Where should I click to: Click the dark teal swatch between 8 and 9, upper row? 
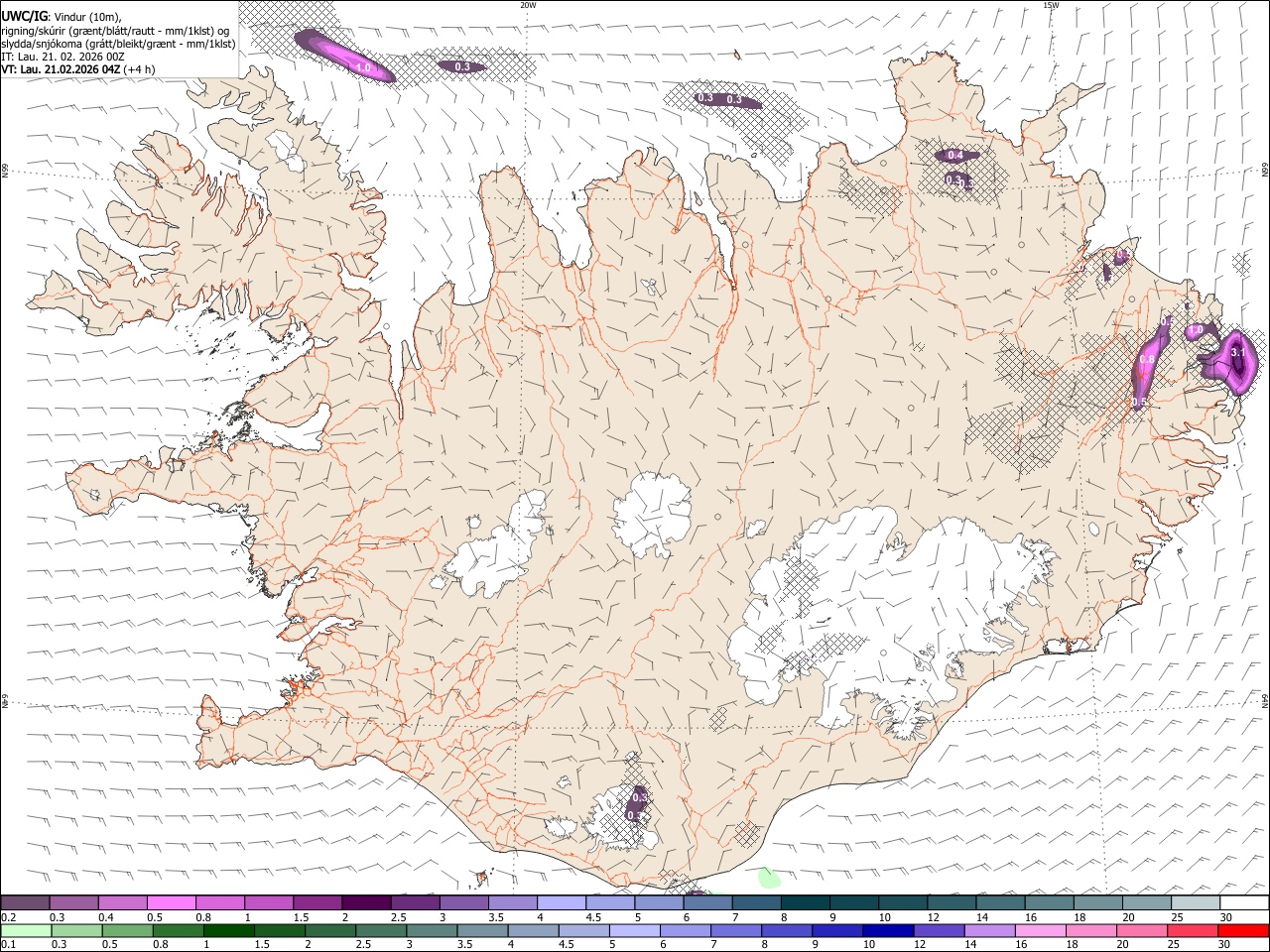806,902
